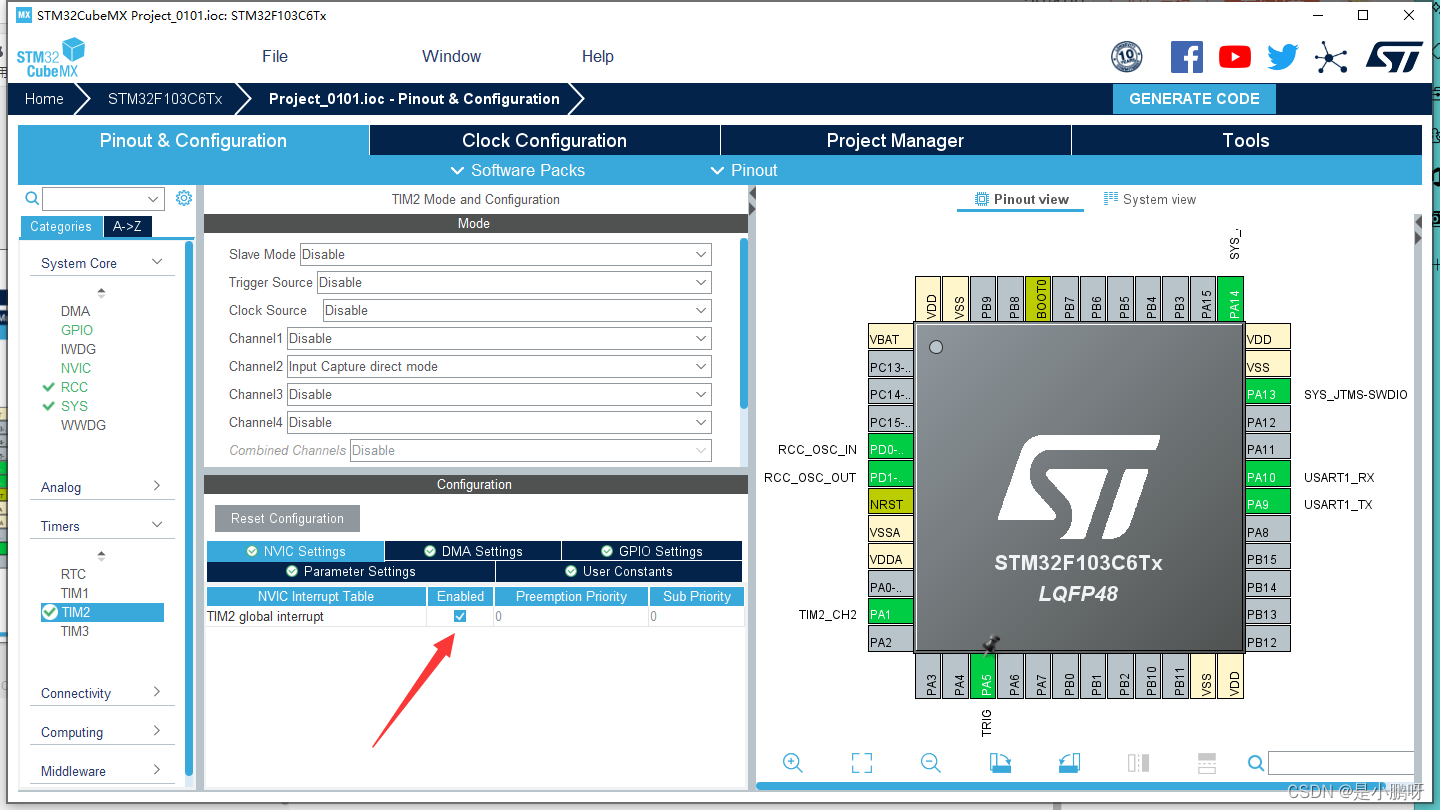Zoom out of the pinout view
Screen dimensions: 1440x810
tap(931, 763)
